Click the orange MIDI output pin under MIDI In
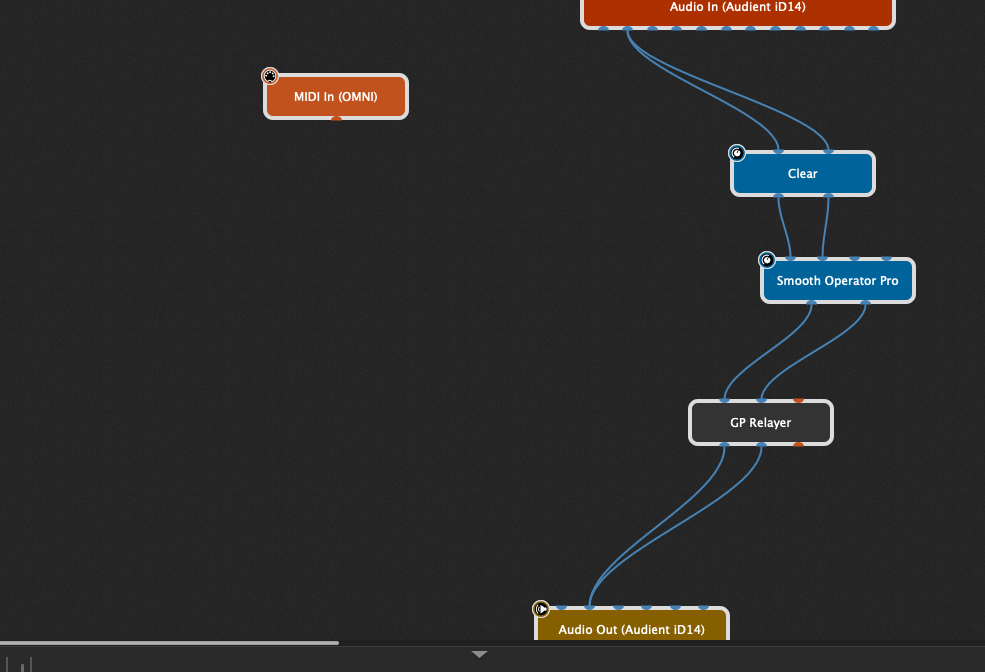Screen dimensions: 985x672 pyautogui.click(x=336, y=118)
